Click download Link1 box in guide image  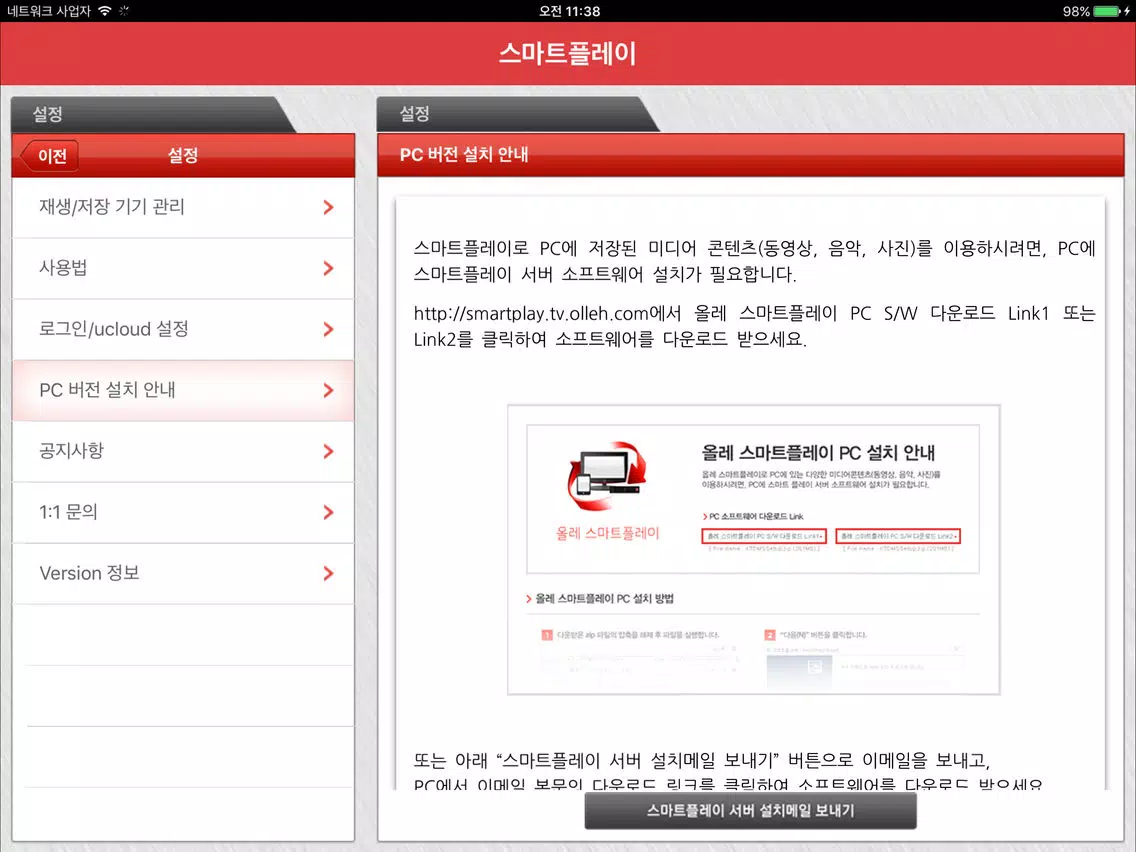point(764,536)
